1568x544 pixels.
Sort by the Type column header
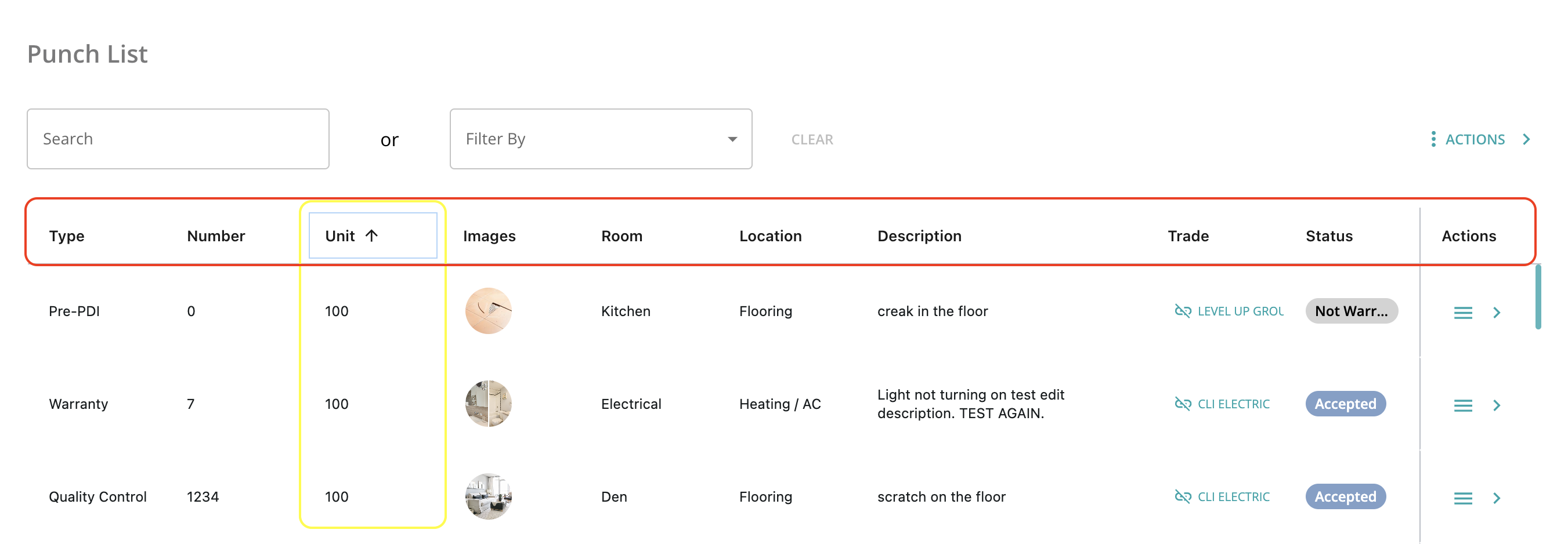click(x=67, y=236)
